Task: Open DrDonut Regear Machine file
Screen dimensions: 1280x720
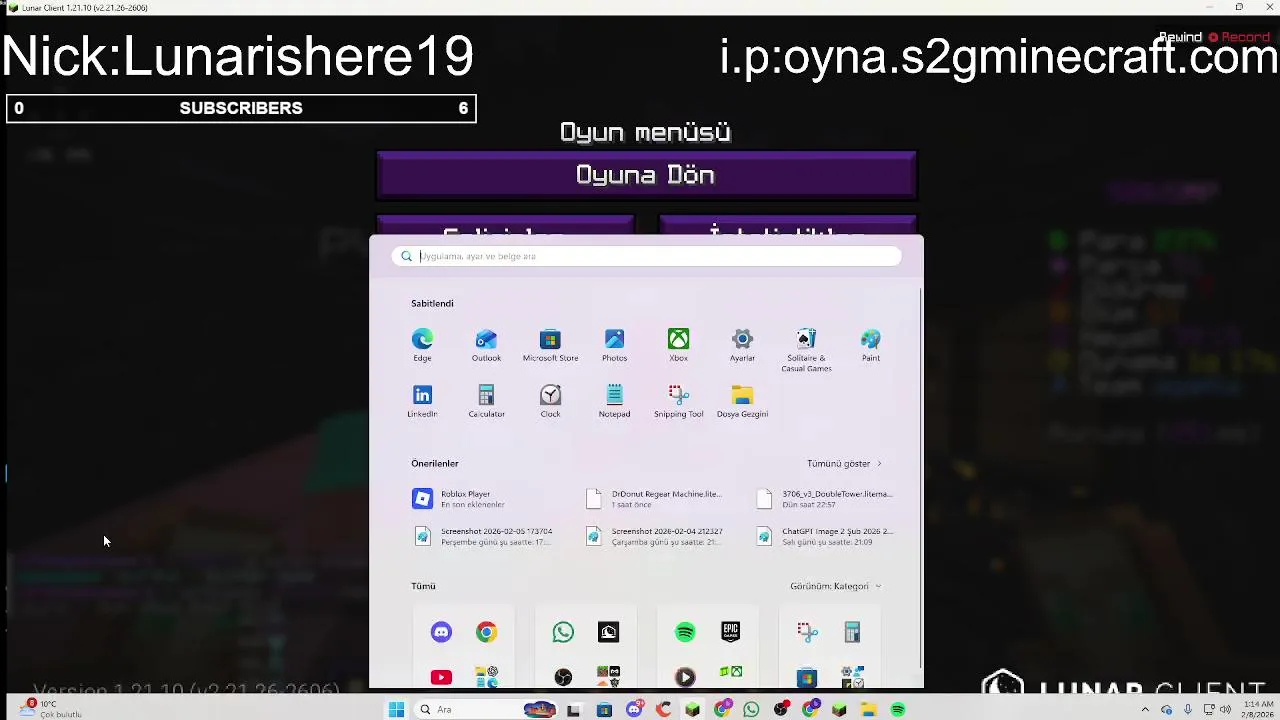Action: click(x=654, y=499)
